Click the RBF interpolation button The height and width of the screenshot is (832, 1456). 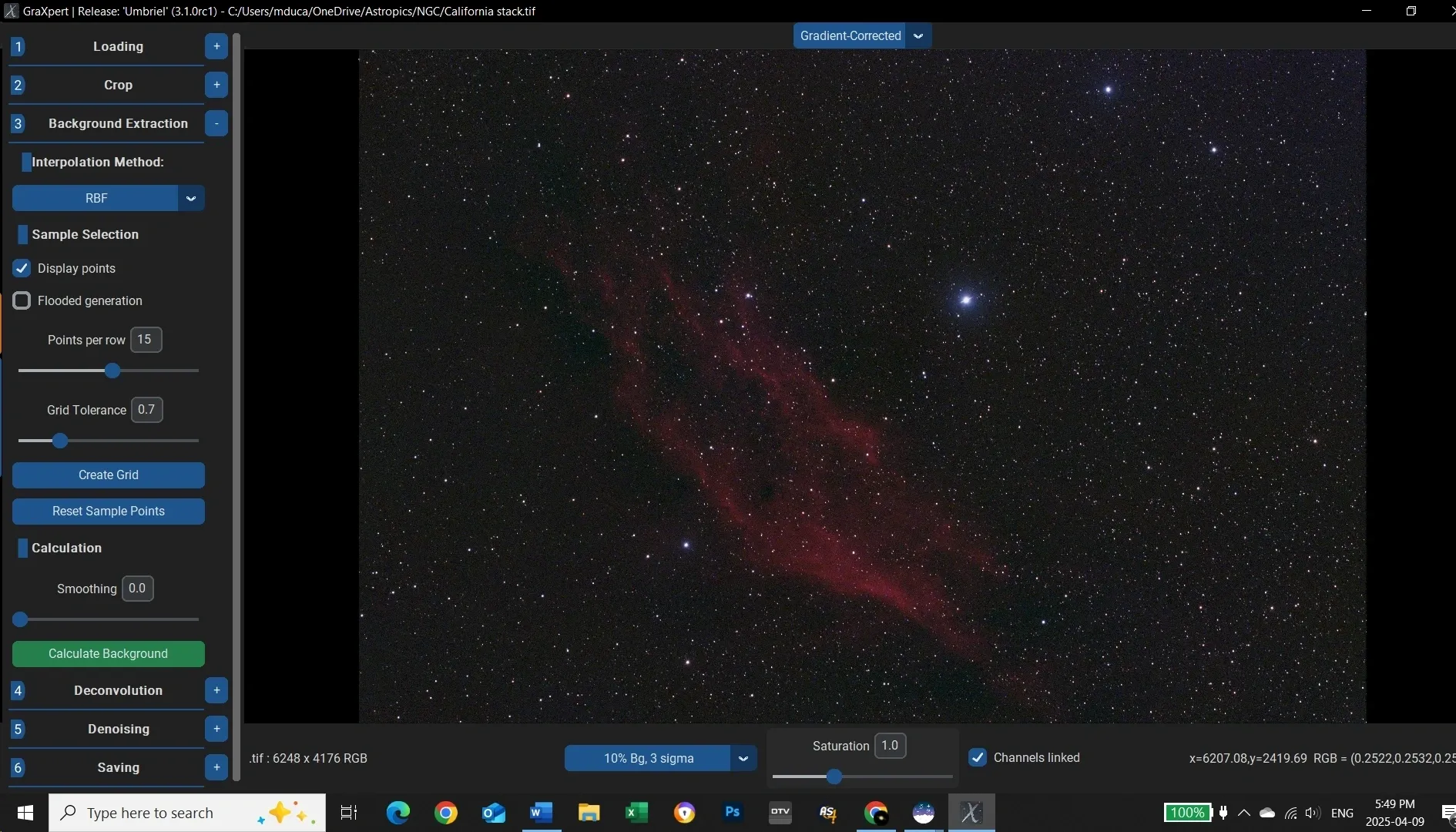tap(96, 198)
